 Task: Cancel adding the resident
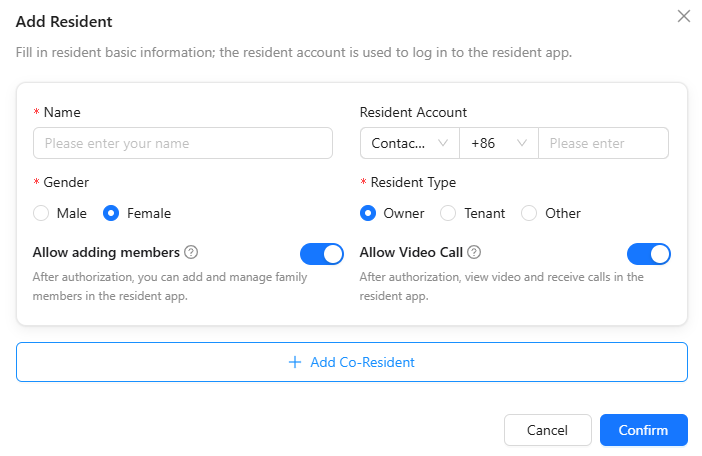(x=548, y=430)
